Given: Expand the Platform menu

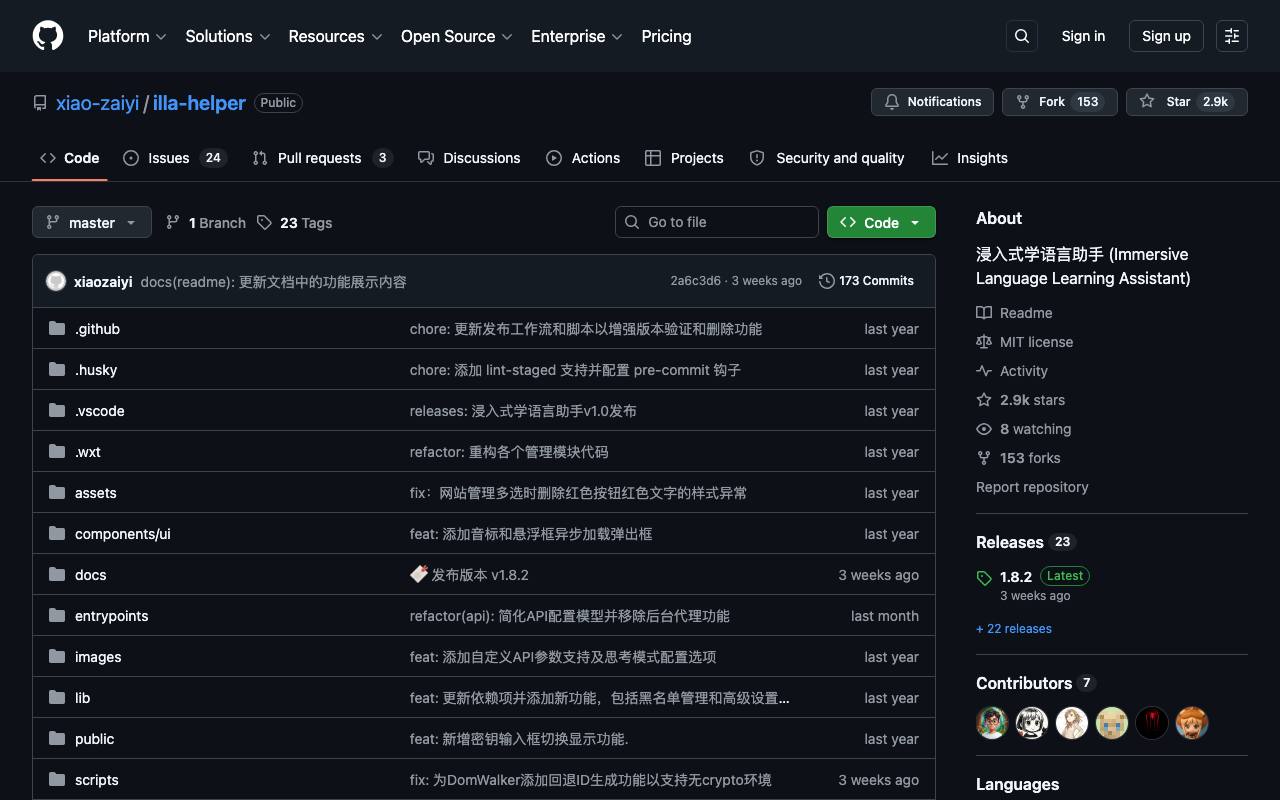Looking at the screenshot, I should click(127, 36).
